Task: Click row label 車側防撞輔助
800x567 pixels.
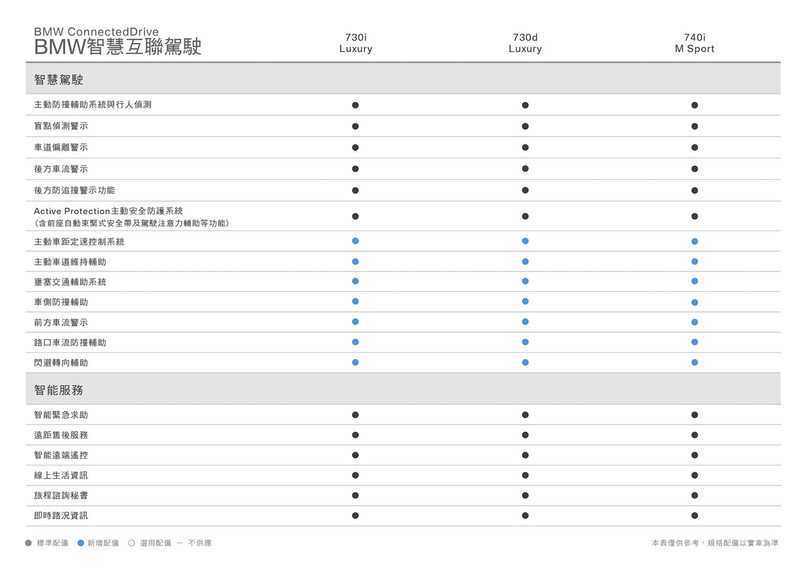Action: pyautogui.click(x=61, y=302)
